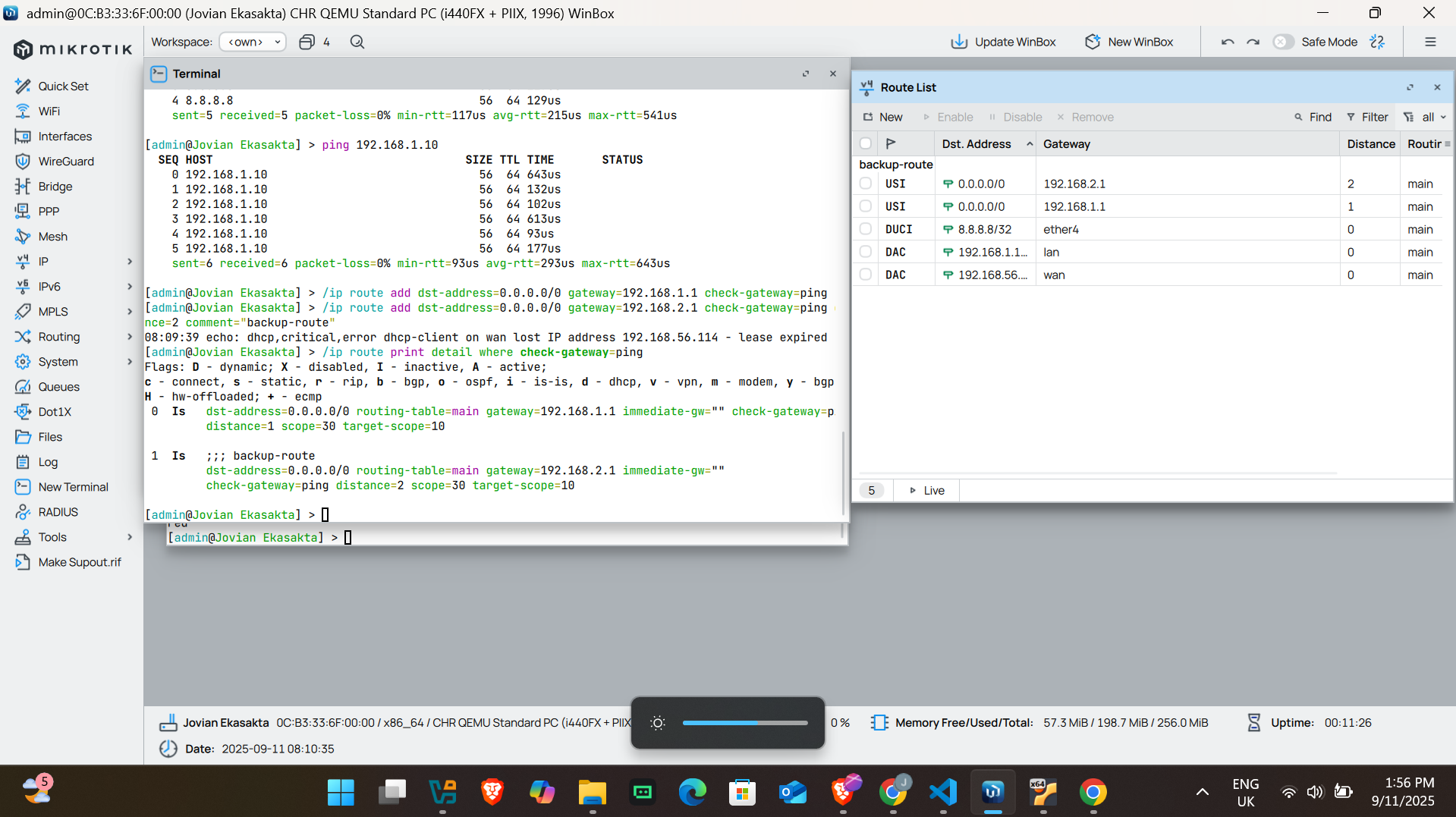This screenshot has width=1456, height=817.
Task: Undock the Terminal window
Action: [806, 74]
